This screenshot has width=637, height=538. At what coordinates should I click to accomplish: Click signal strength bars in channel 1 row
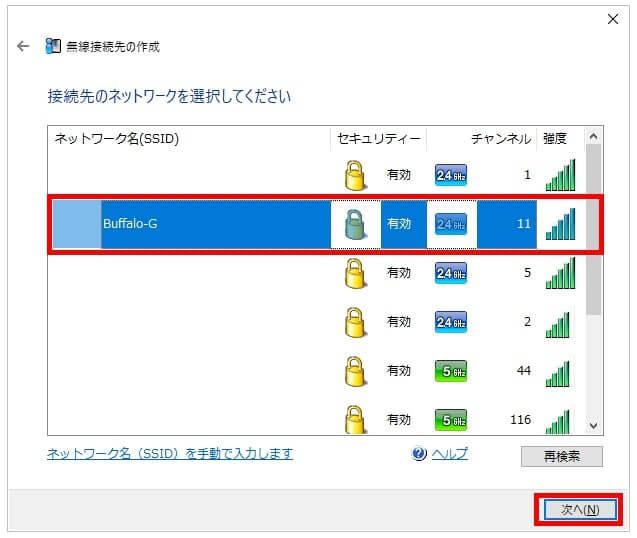[x=561, y=175]
